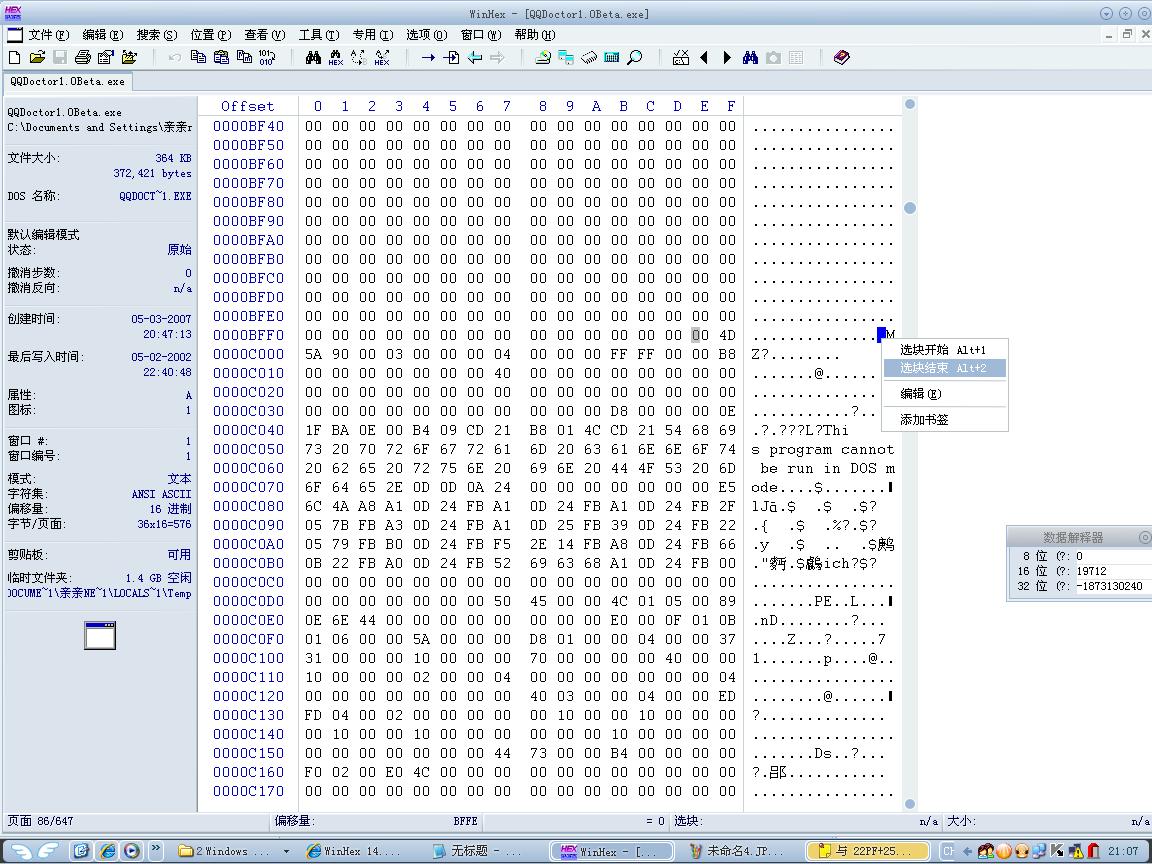Screen dimensions: 1152x864
Task: Click the 文件大小 364 KB info entry
Action: (x=100, y=158)
